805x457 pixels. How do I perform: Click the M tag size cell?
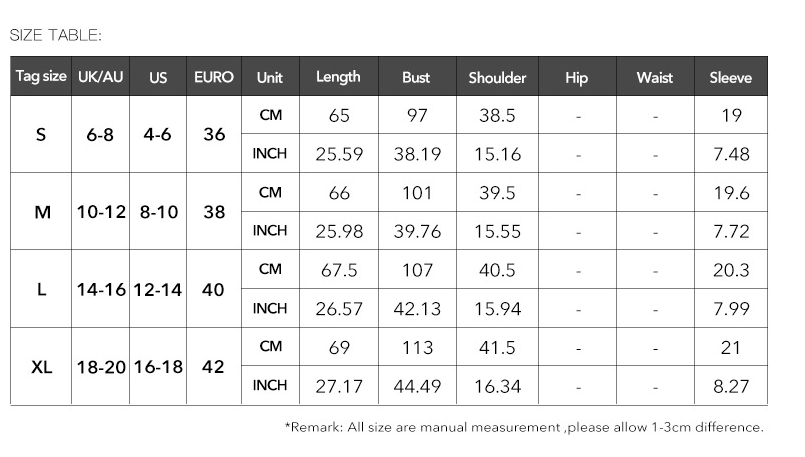(41, 212)
